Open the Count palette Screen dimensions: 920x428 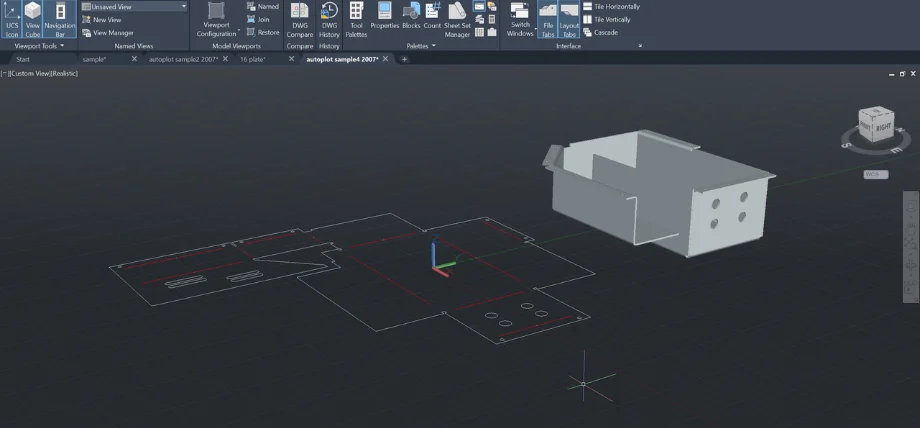[x=432, y=16]
